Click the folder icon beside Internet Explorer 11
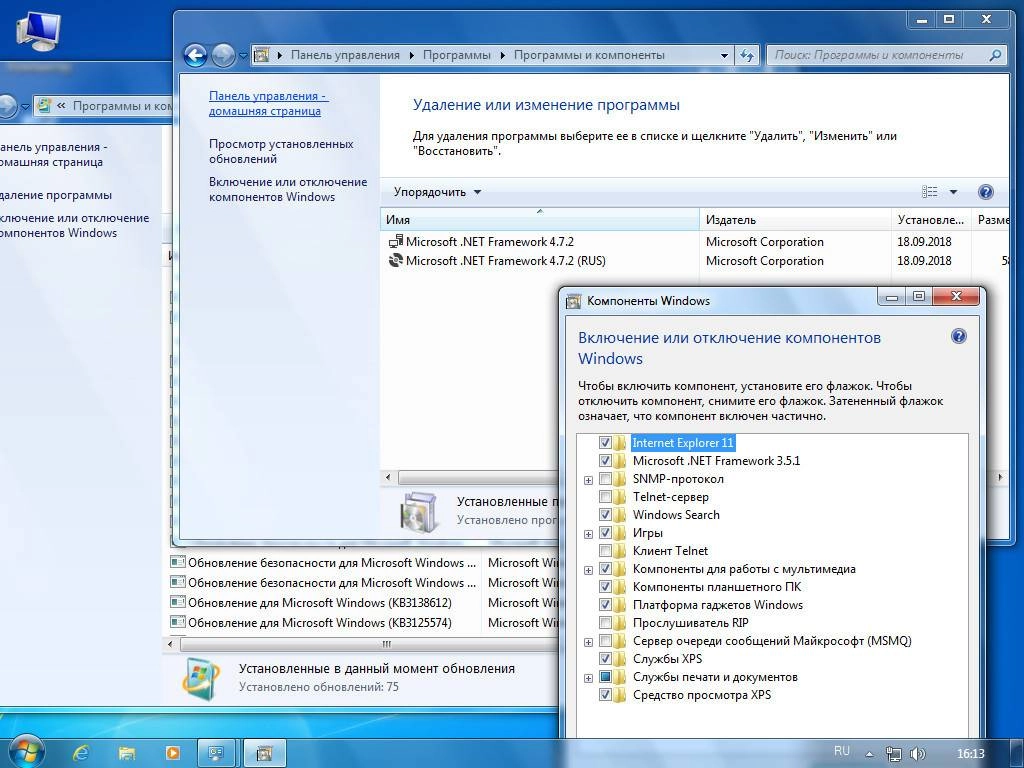This screenshot has width=1024, height=768. click(620, 443)
